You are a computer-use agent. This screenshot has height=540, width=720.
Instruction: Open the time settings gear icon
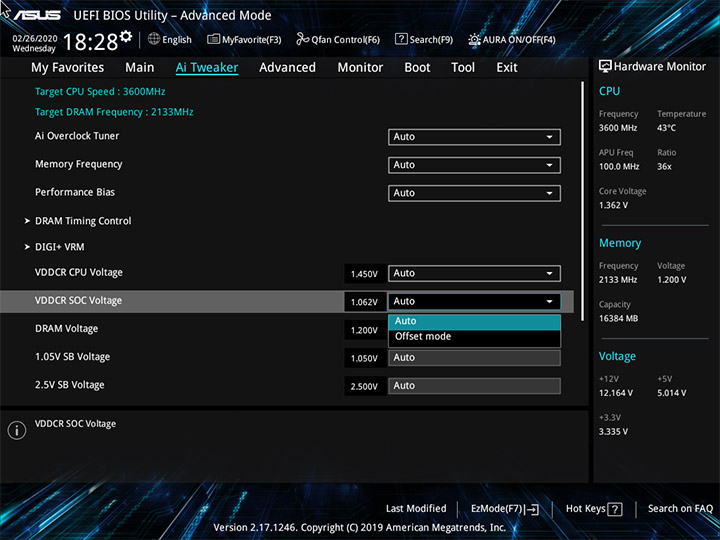126,36
